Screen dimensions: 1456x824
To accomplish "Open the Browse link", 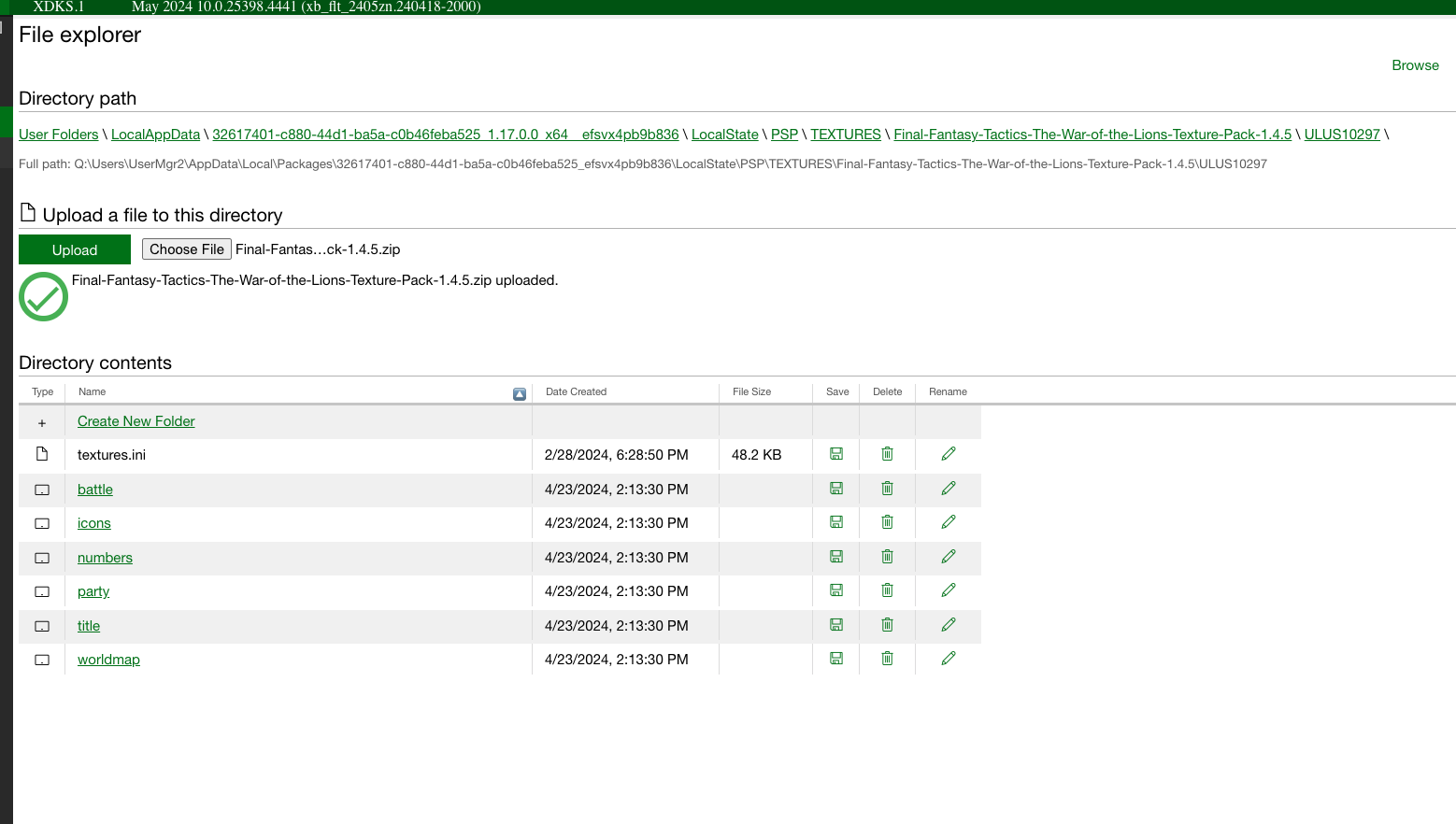I will [1415, 65].
